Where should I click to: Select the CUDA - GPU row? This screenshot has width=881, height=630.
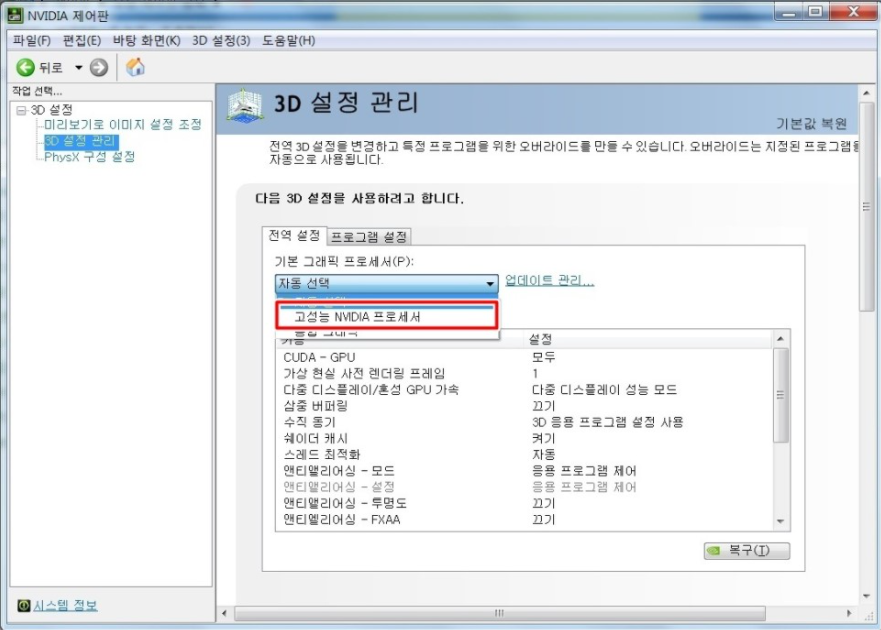524,357
